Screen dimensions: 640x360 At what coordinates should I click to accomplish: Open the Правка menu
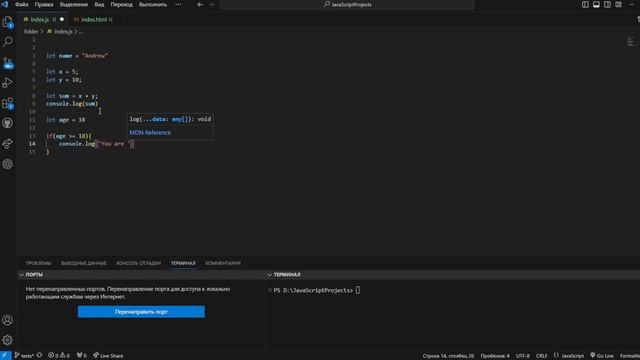point(44,4)
